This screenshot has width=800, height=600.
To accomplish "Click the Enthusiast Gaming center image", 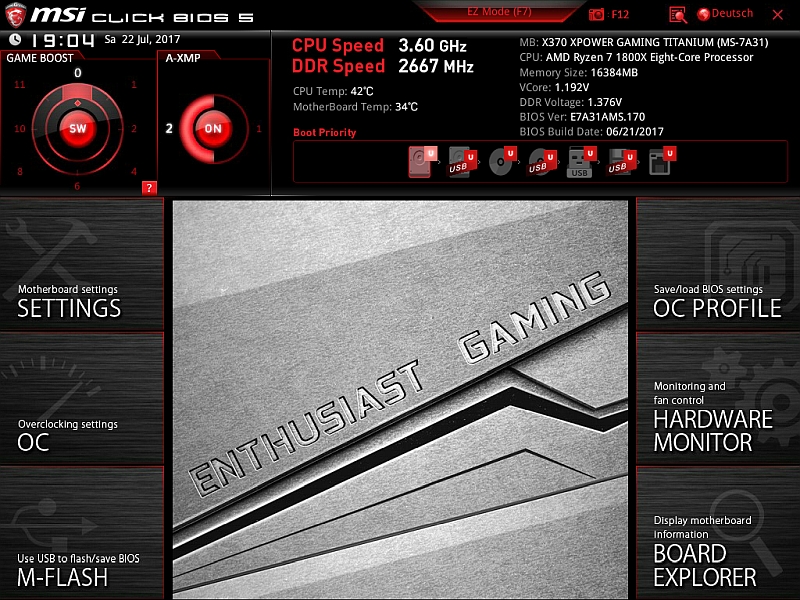I will 401,399.
